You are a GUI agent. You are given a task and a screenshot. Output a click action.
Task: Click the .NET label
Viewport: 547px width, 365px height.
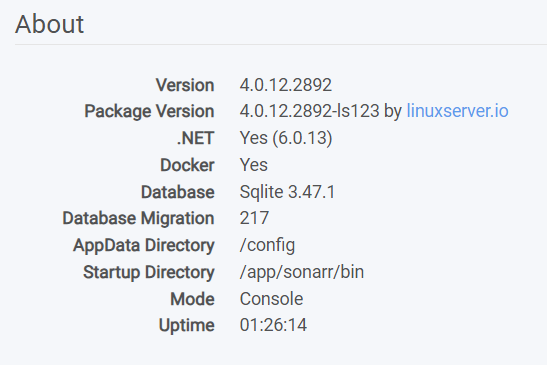195,138
